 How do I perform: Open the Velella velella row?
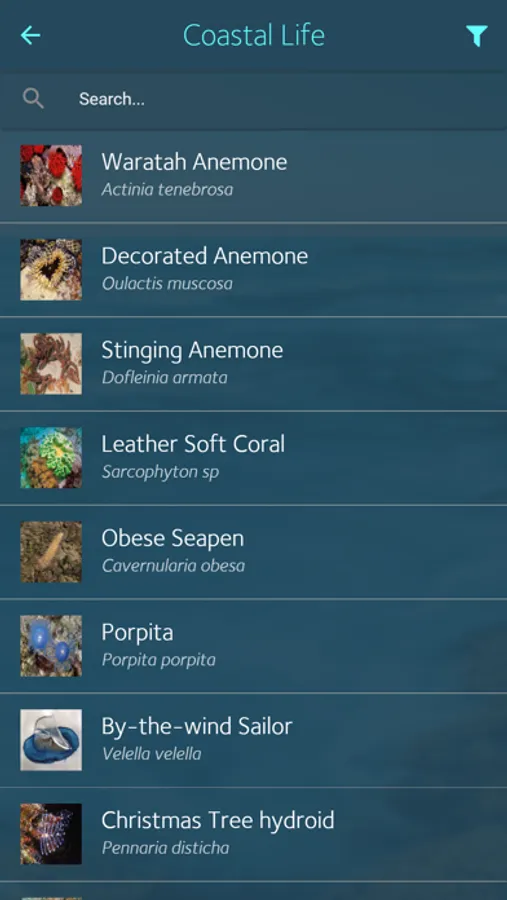point(253,740)
